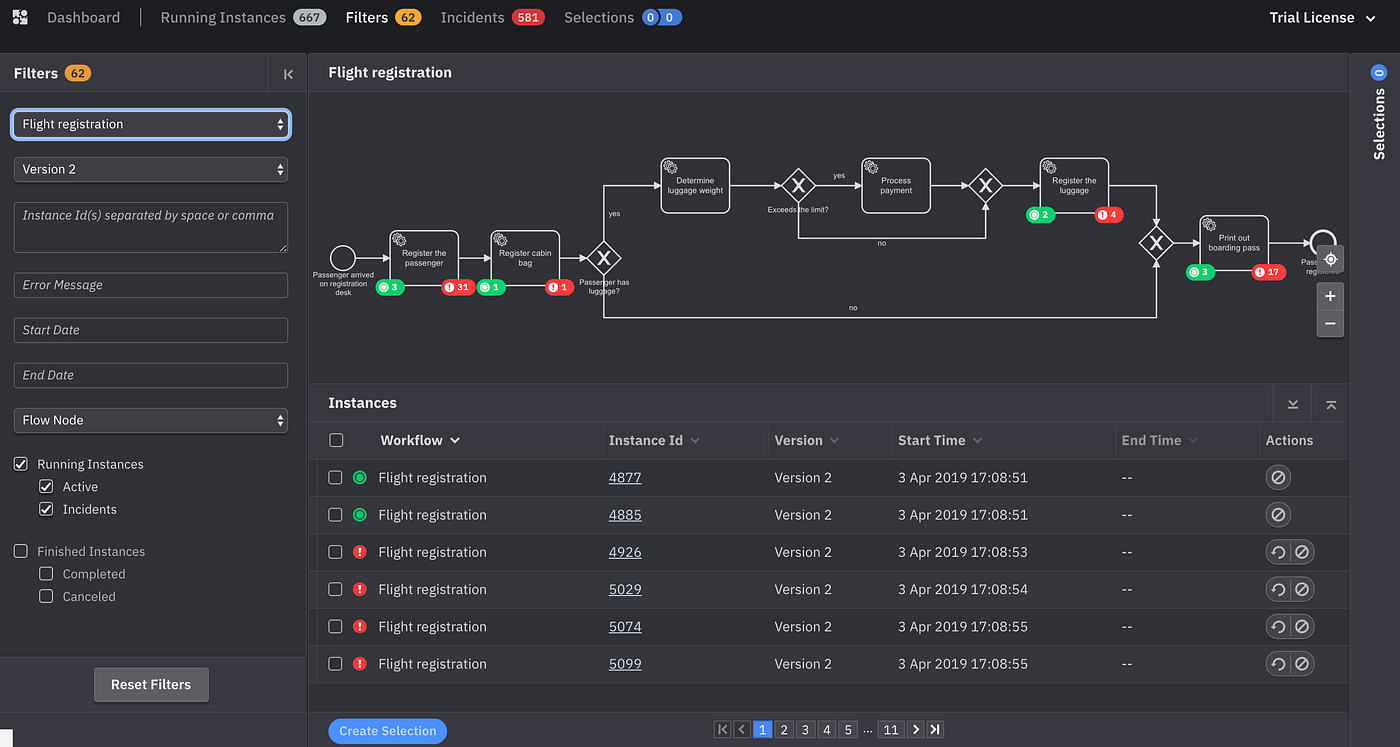Retry instance 5029
The width and height of the screenshot is (1400, 747).
pos(1278,589)
